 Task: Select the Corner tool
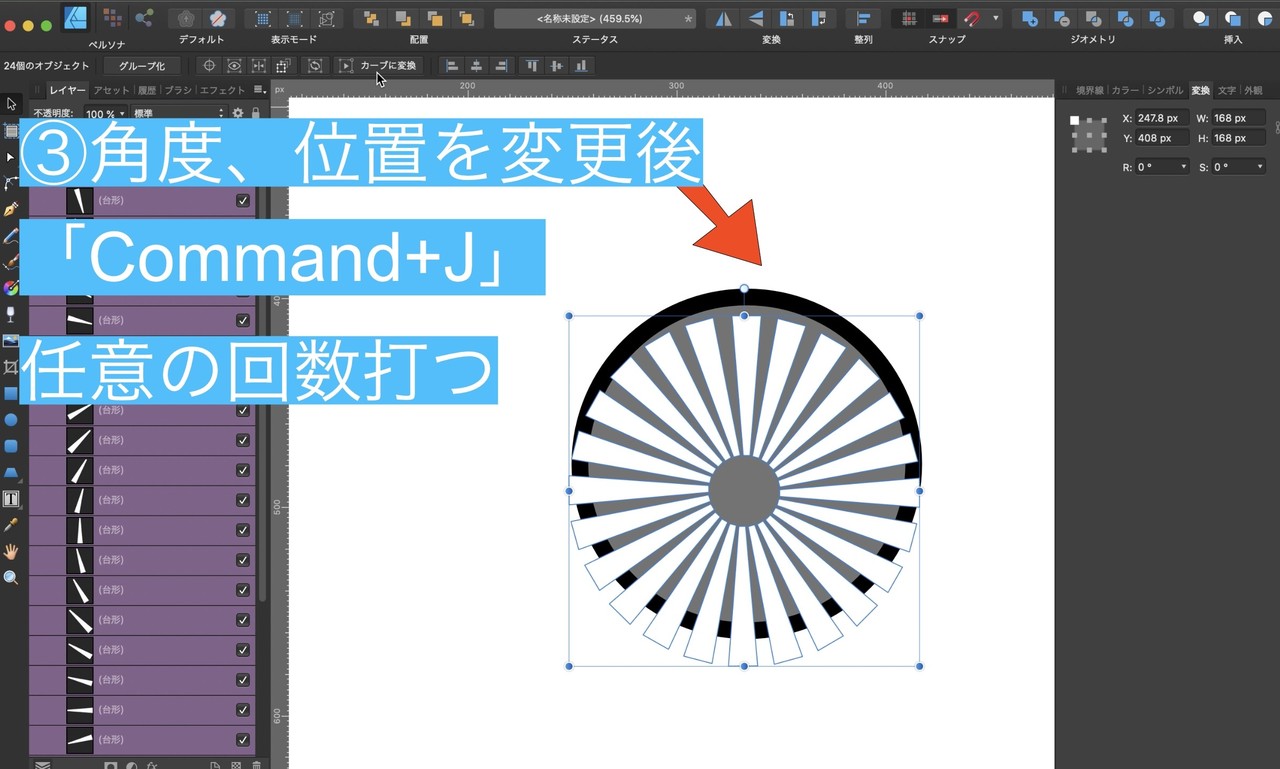point(11,183)
